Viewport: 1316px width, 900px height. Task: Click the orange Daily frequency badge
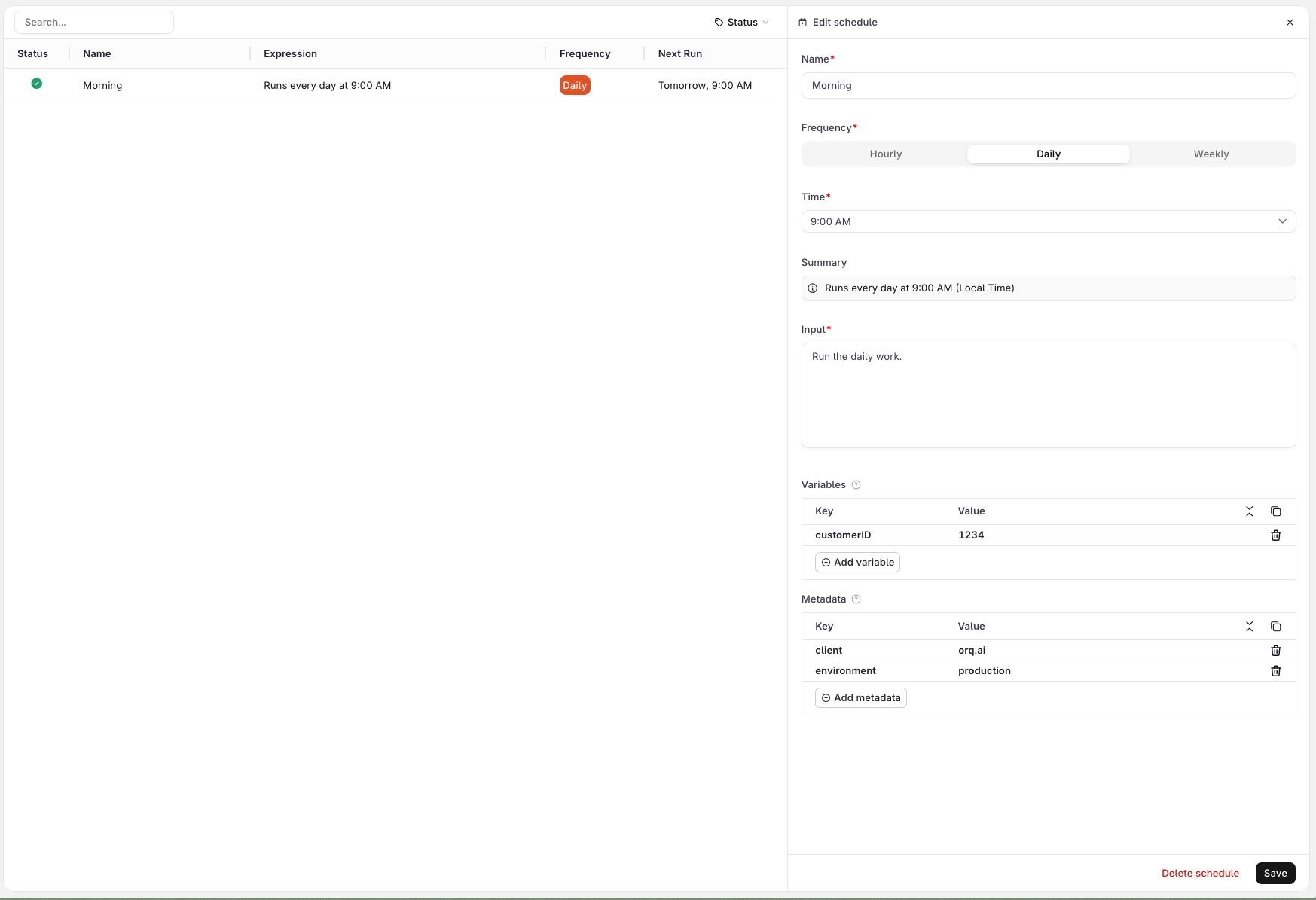[x=575, y=86]
